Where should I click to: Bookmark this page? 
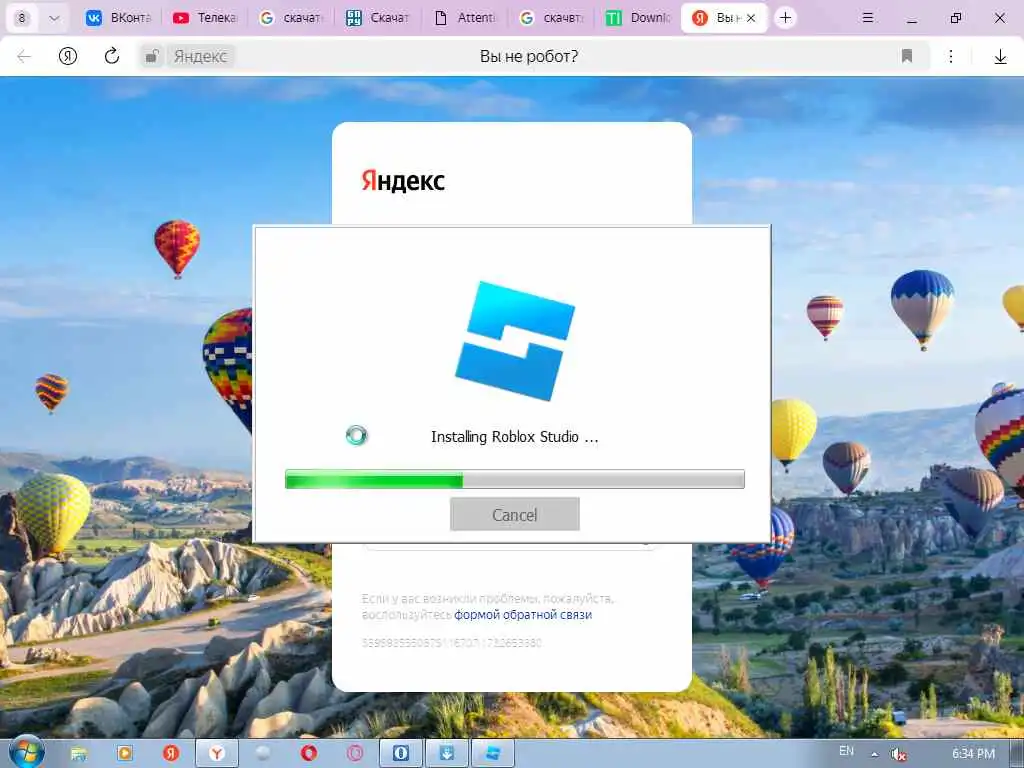[906, 56]
